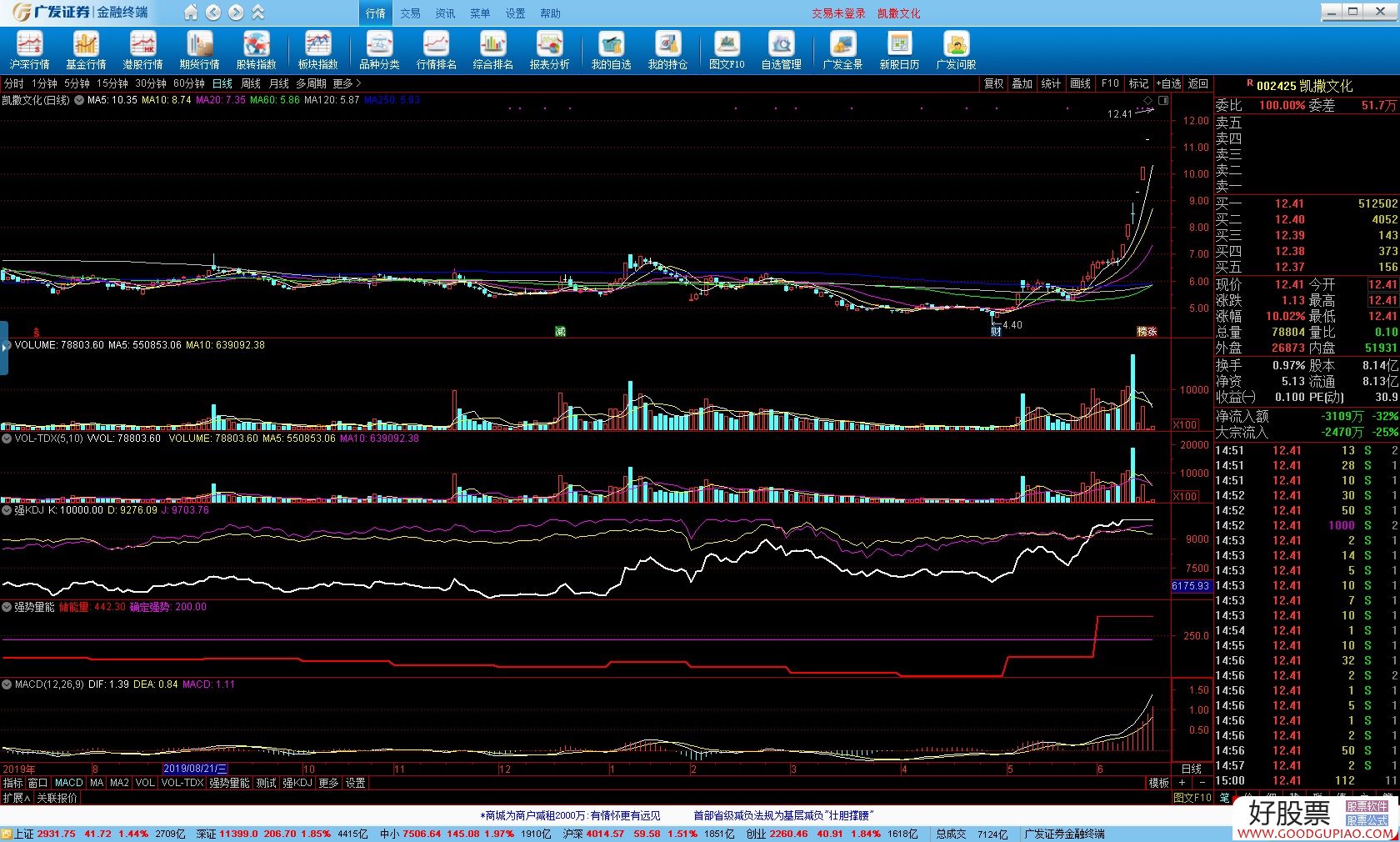Switch to 月线 monthly period

click(279, 83)
